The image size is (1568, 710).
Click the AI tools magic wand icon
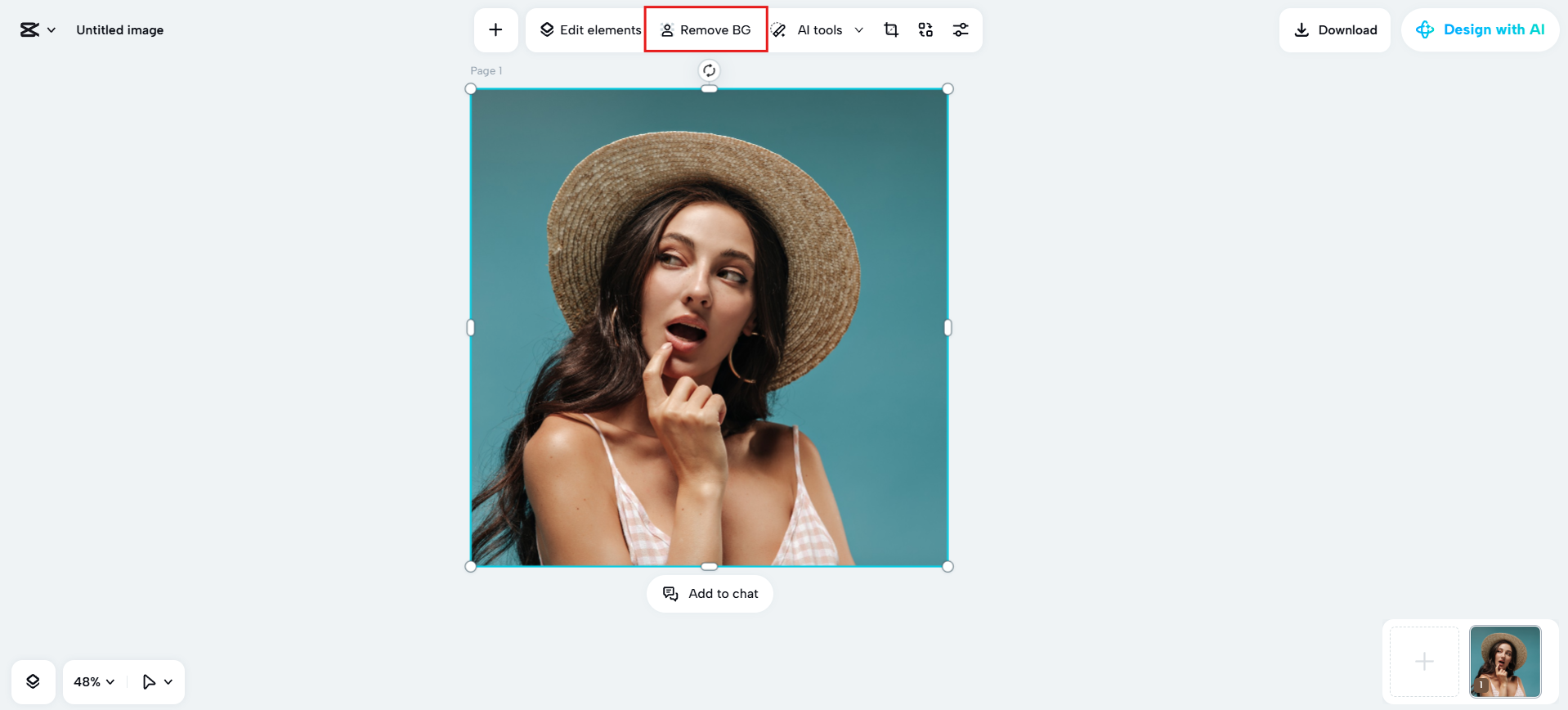coord(780,30)
